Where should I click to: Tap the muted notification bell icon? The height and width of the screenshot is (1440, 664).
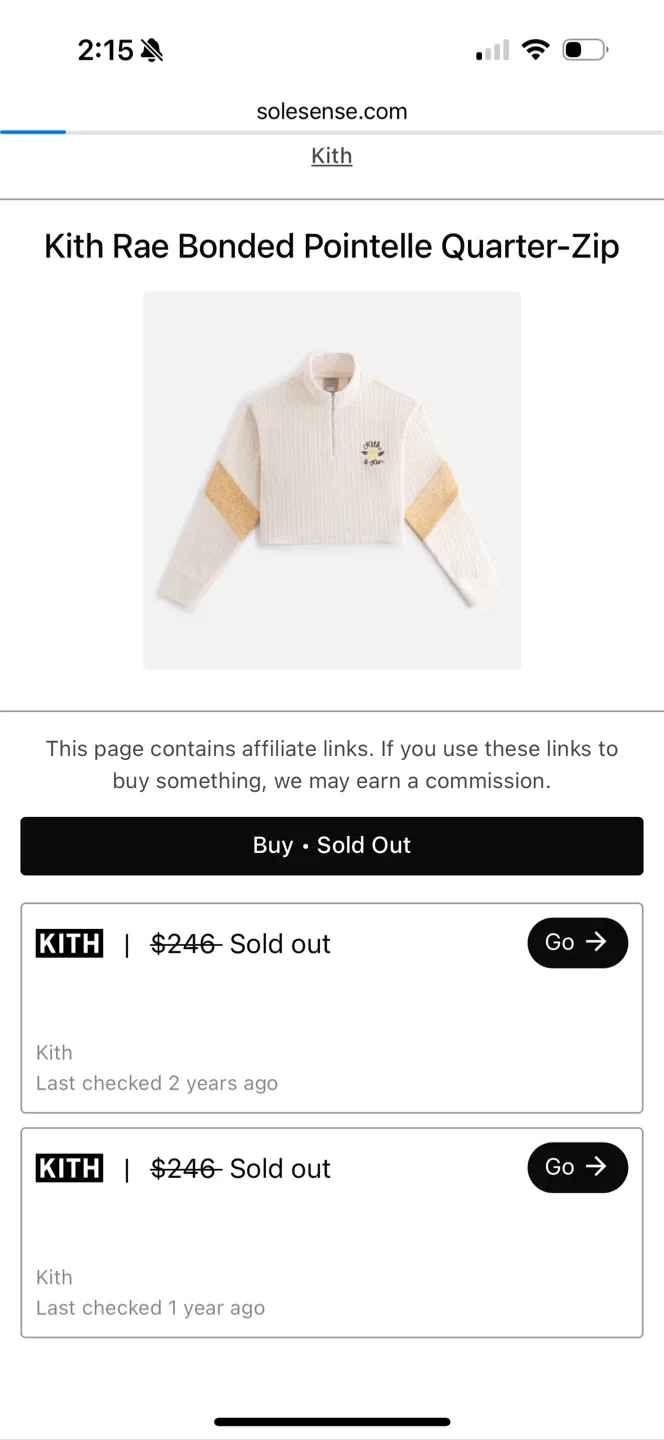pyautogui.click(x=152, y=48)
